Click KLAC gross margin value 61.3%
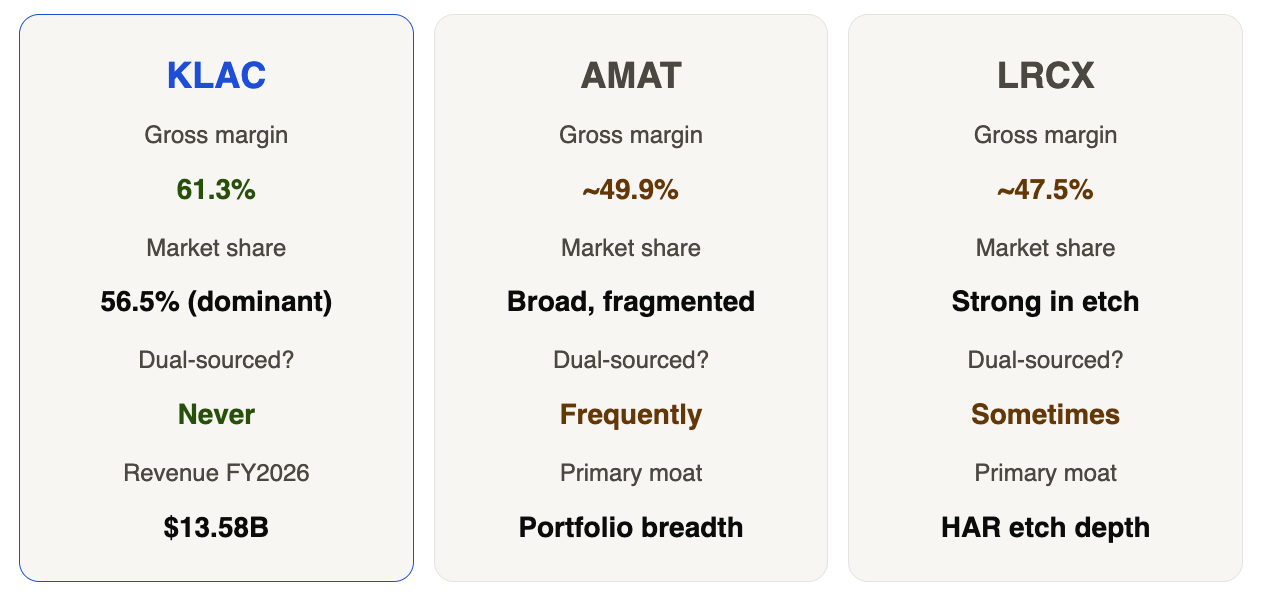1276x604 pixels. [x=216, y=190]
